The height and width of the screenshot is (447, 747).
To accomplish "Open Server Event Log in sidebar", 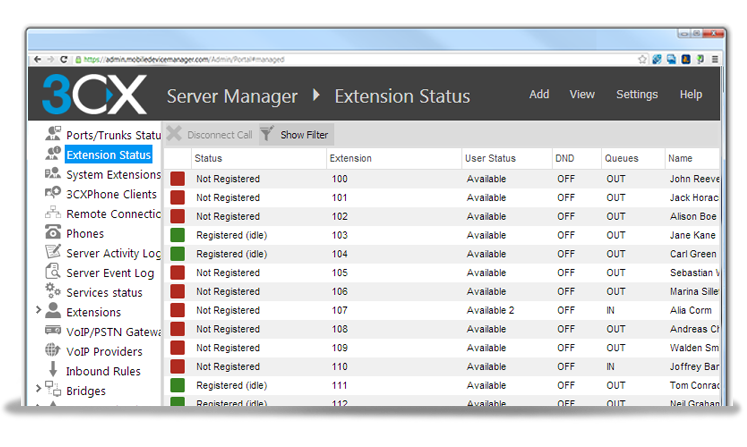I will (110, 273).
